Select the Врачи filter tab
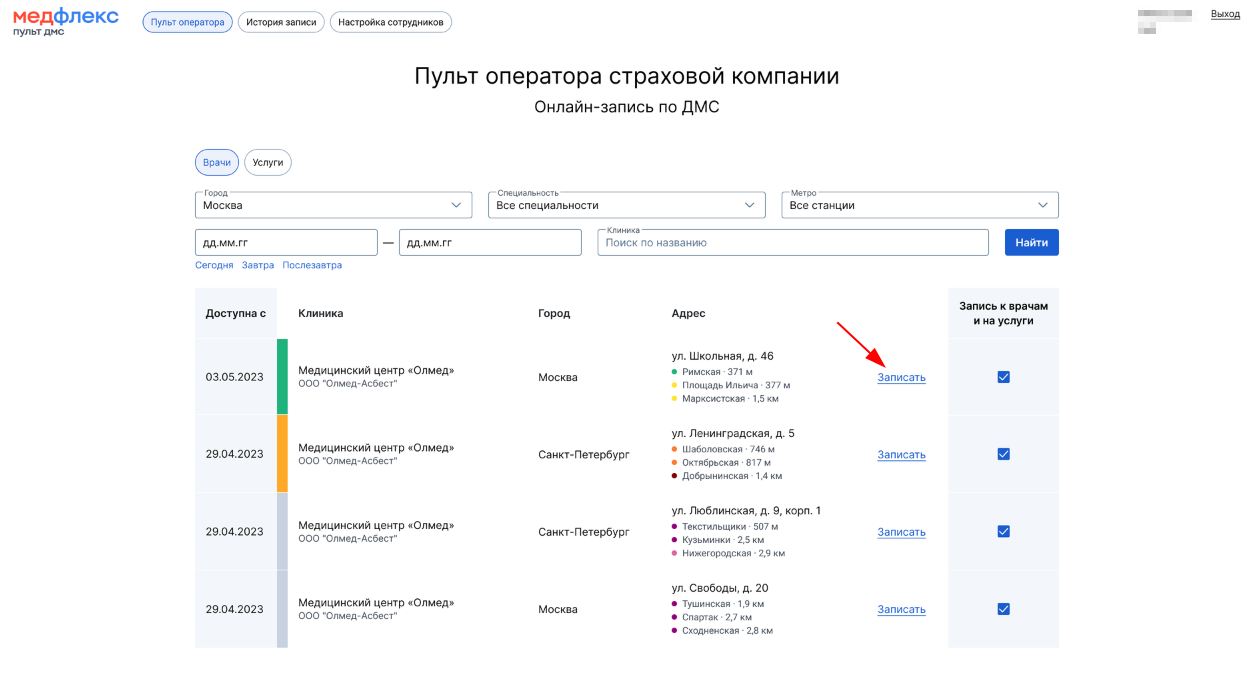The width and height of the screenshot is (1253, 673). [x=217, y=162]
